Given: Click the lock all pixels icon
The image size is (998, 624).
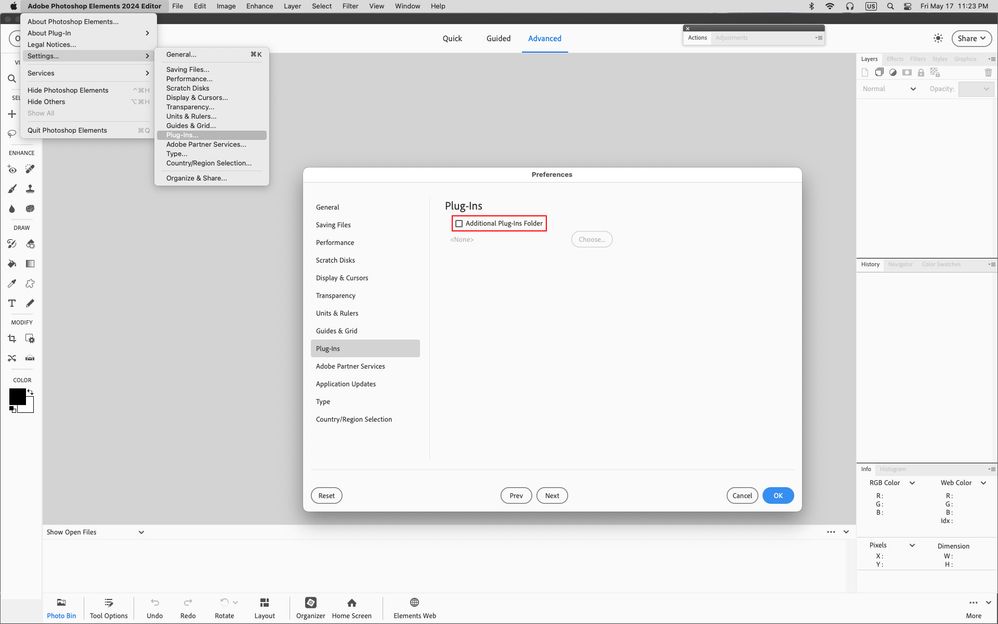Looking at the screenshot, I should coord(920,73).
